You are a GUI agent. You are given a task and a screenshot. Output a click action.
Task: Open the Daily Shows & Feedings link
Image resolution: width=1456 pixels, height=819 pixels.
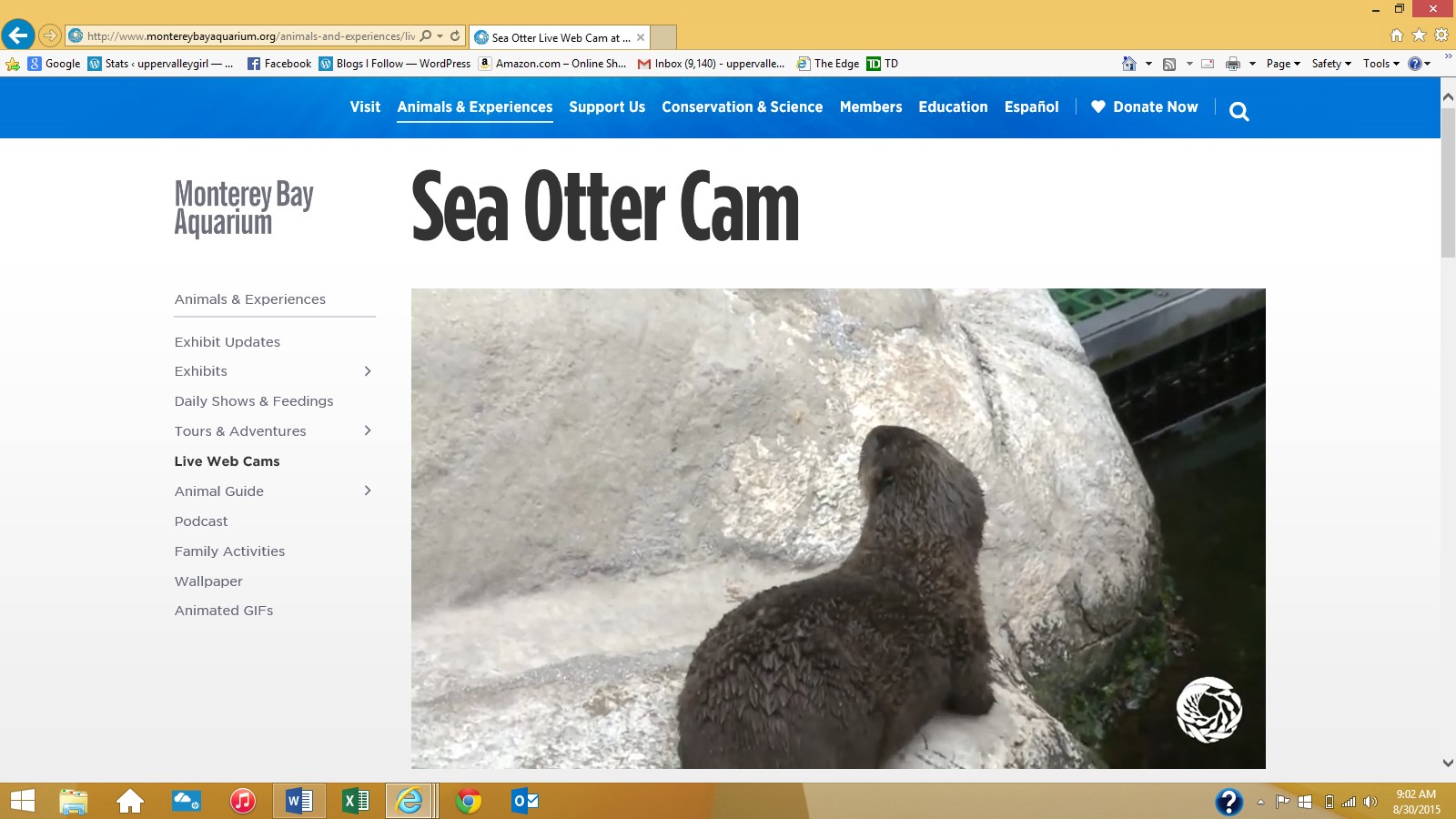(254, 401)
